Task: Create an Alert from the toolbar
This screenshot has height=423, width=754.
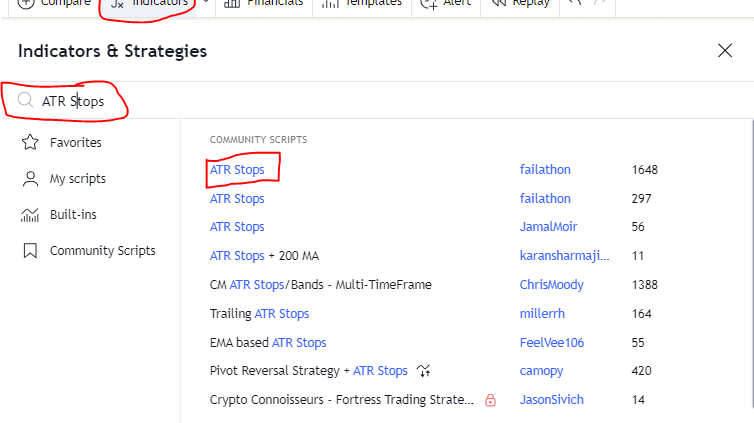Action: (444, 4)
